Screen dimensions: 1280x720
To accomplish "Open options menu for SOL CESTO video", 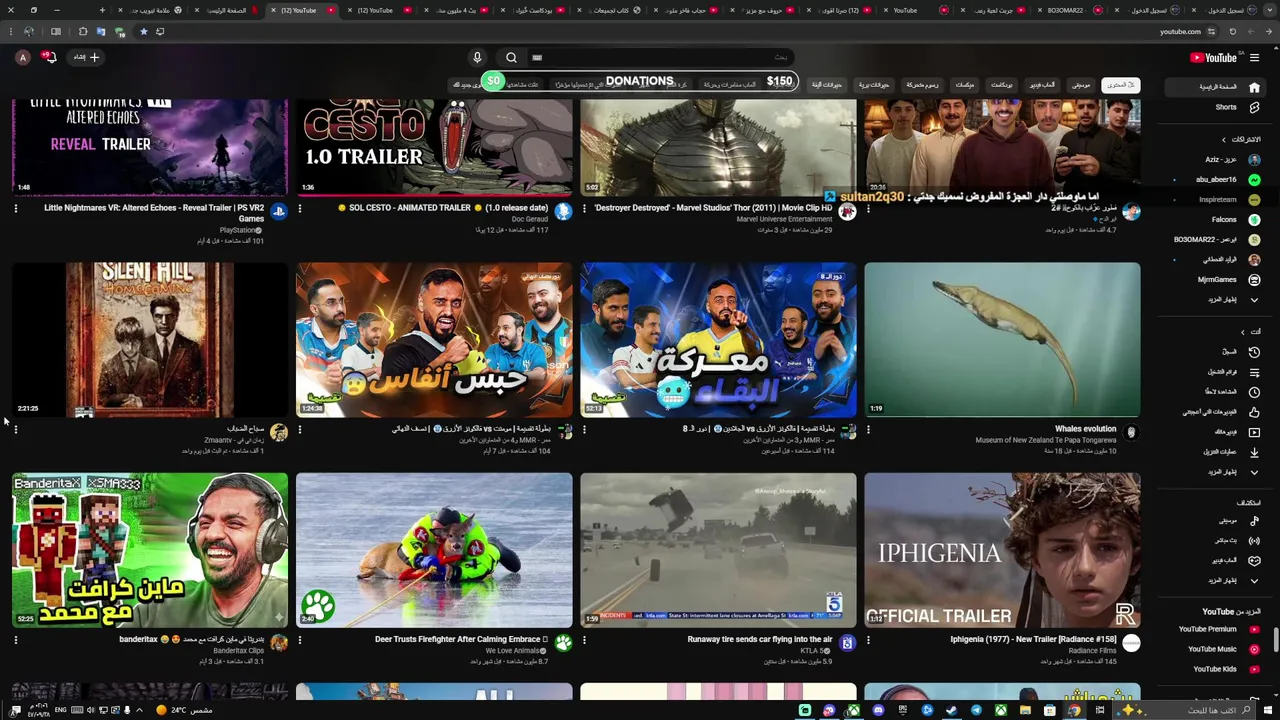I will coord(299,209).
